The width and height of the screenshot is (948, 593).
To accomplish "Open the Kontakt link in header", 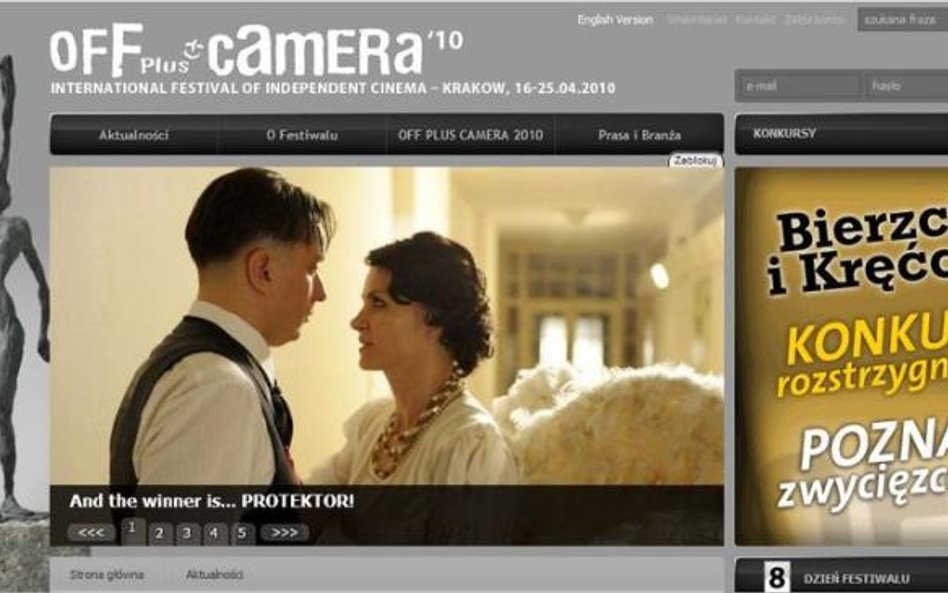I will pos(755,20).
